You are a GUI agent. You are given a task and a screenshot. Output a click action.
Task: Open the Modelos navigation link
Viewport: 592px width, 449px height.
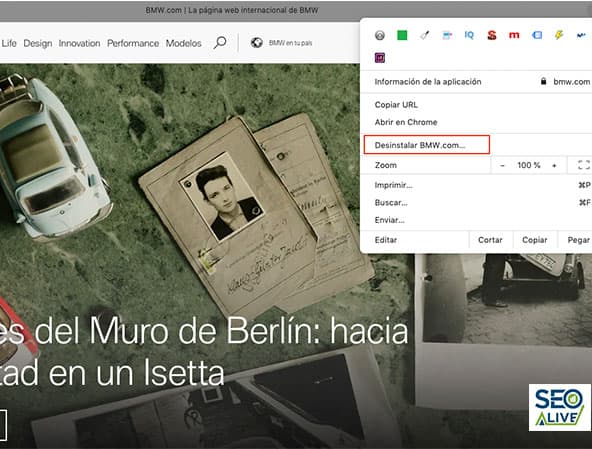(183, 43)
